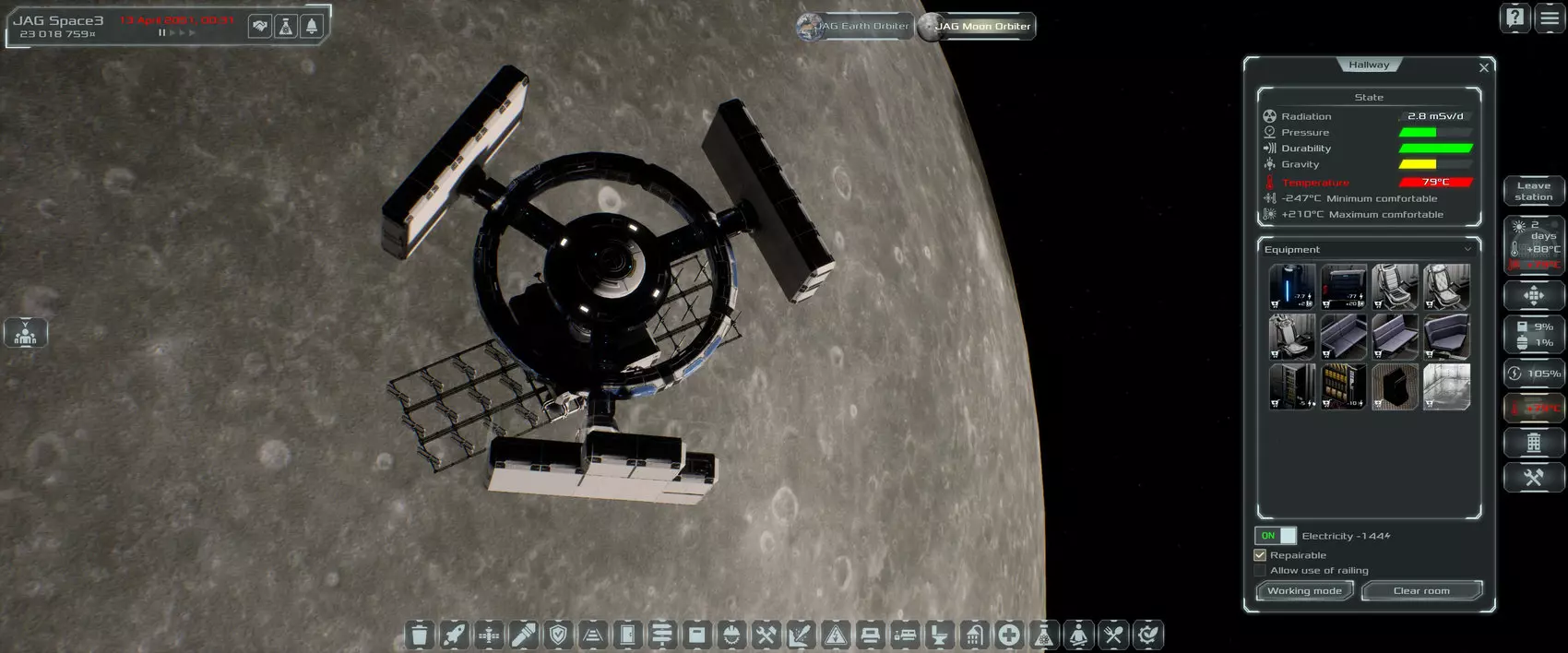Open the medical cross category
Viewport: 1568px width, 653px height.
tap(1009, 635)
